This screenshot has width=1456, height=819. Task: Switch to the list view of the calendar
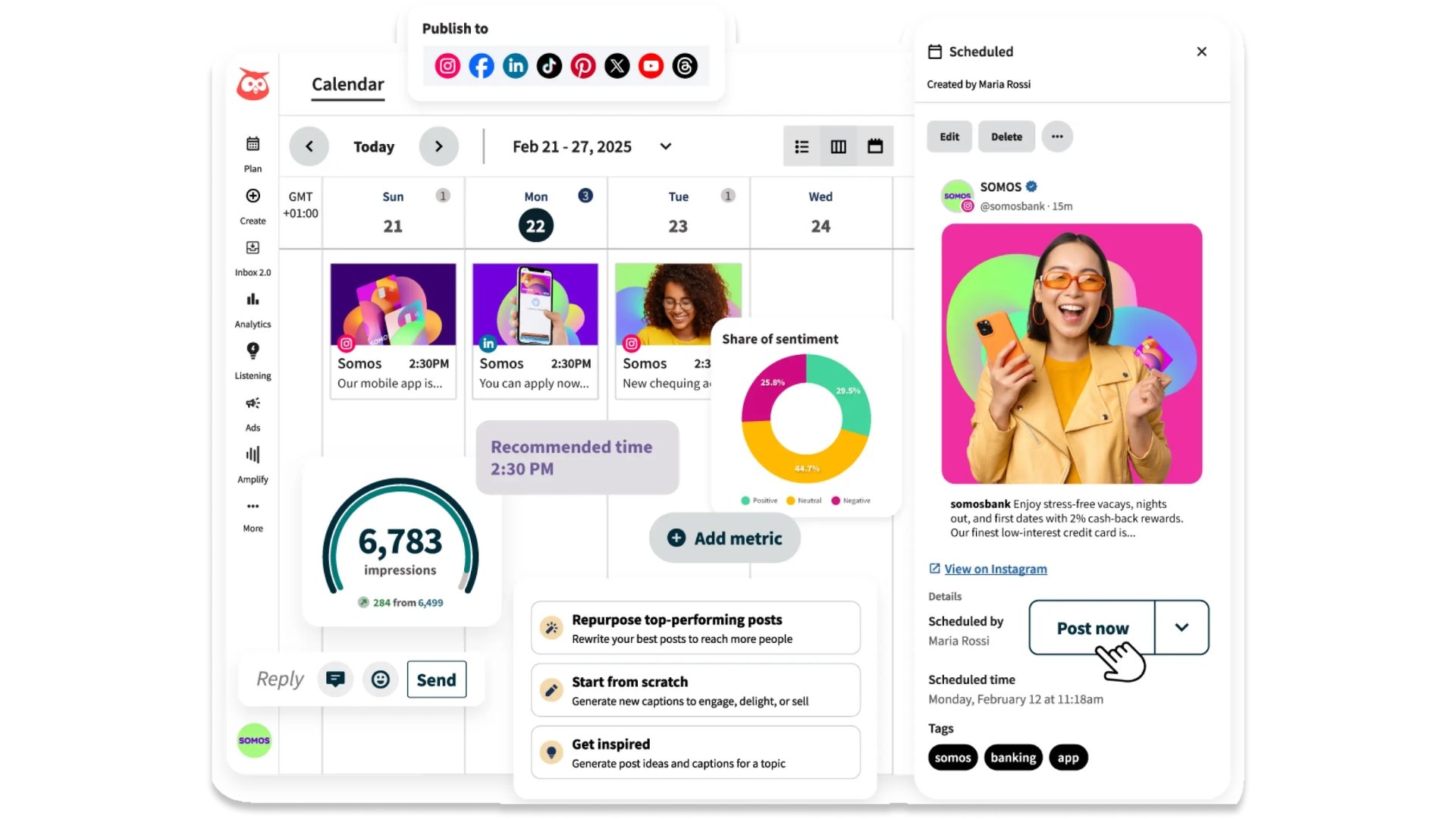(802, 146)
